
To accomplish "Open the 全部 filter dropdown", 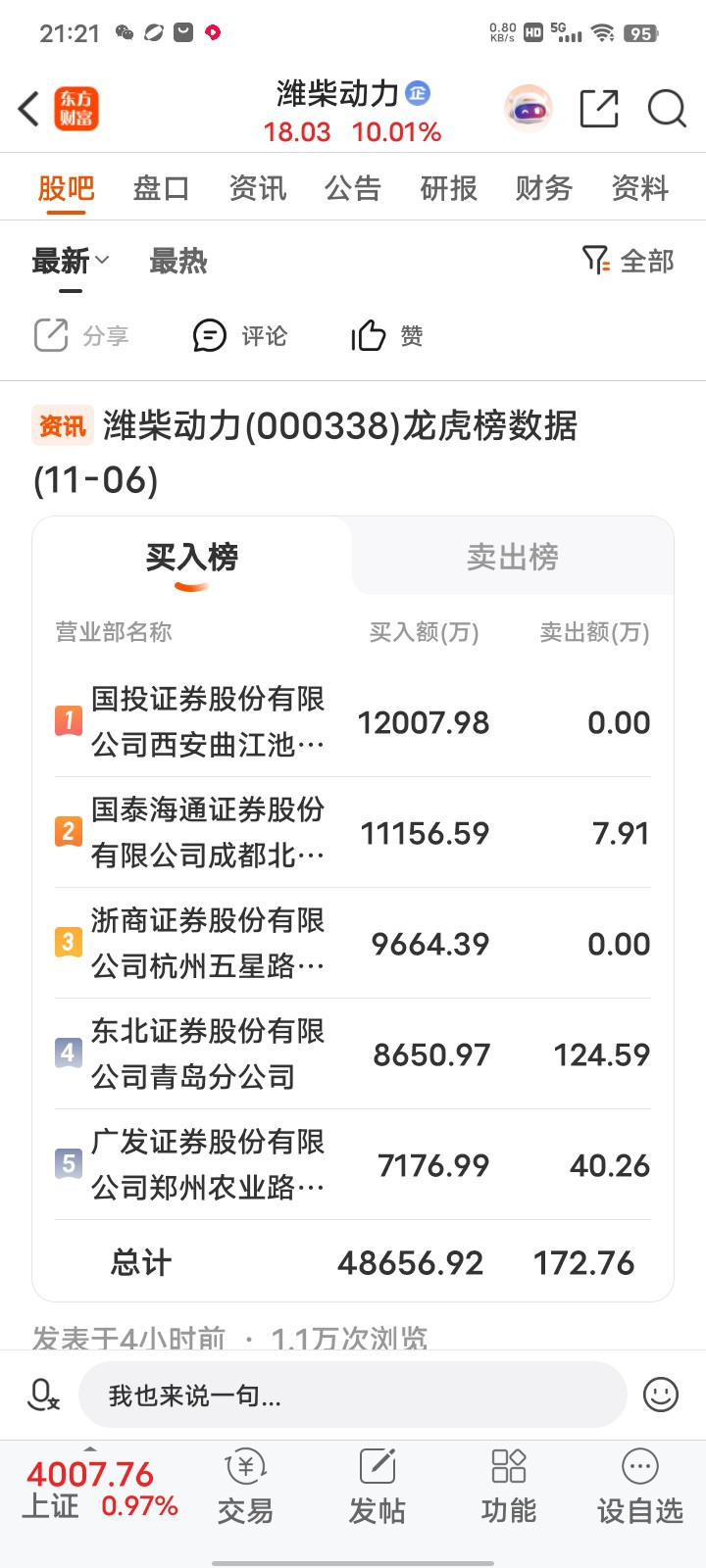I will tap(628, 261).
